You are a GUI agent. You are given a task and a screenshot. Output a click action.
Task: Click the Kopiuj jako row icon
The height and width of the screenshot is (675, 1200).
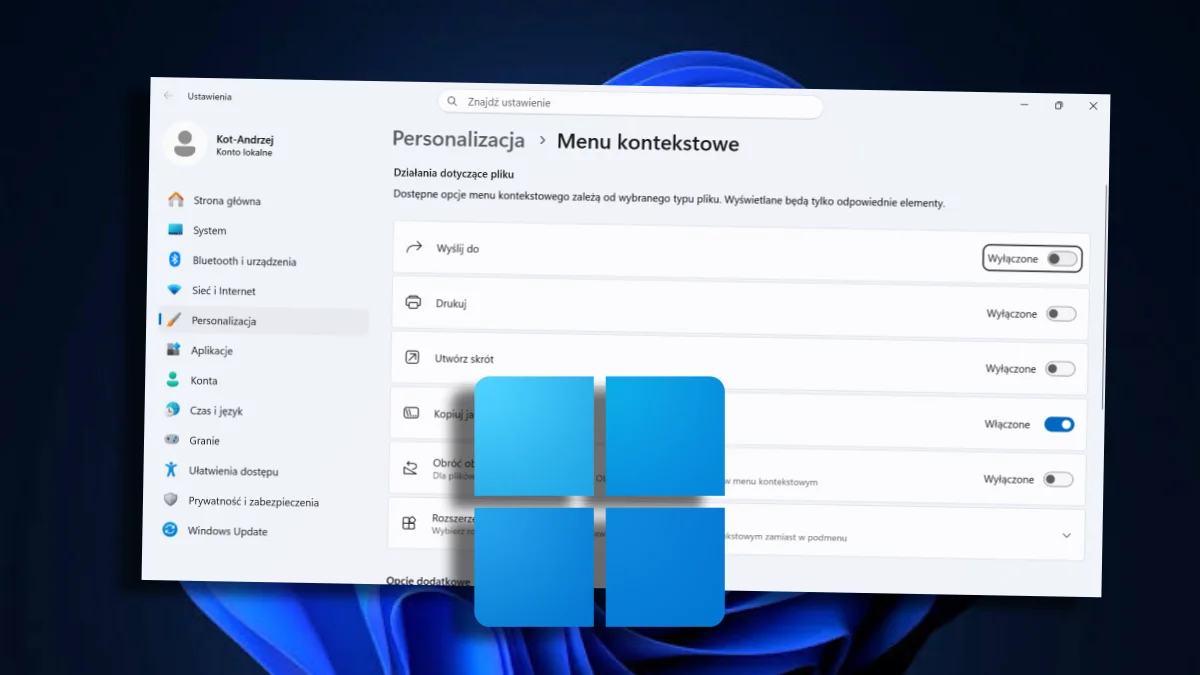click(411, 412)
